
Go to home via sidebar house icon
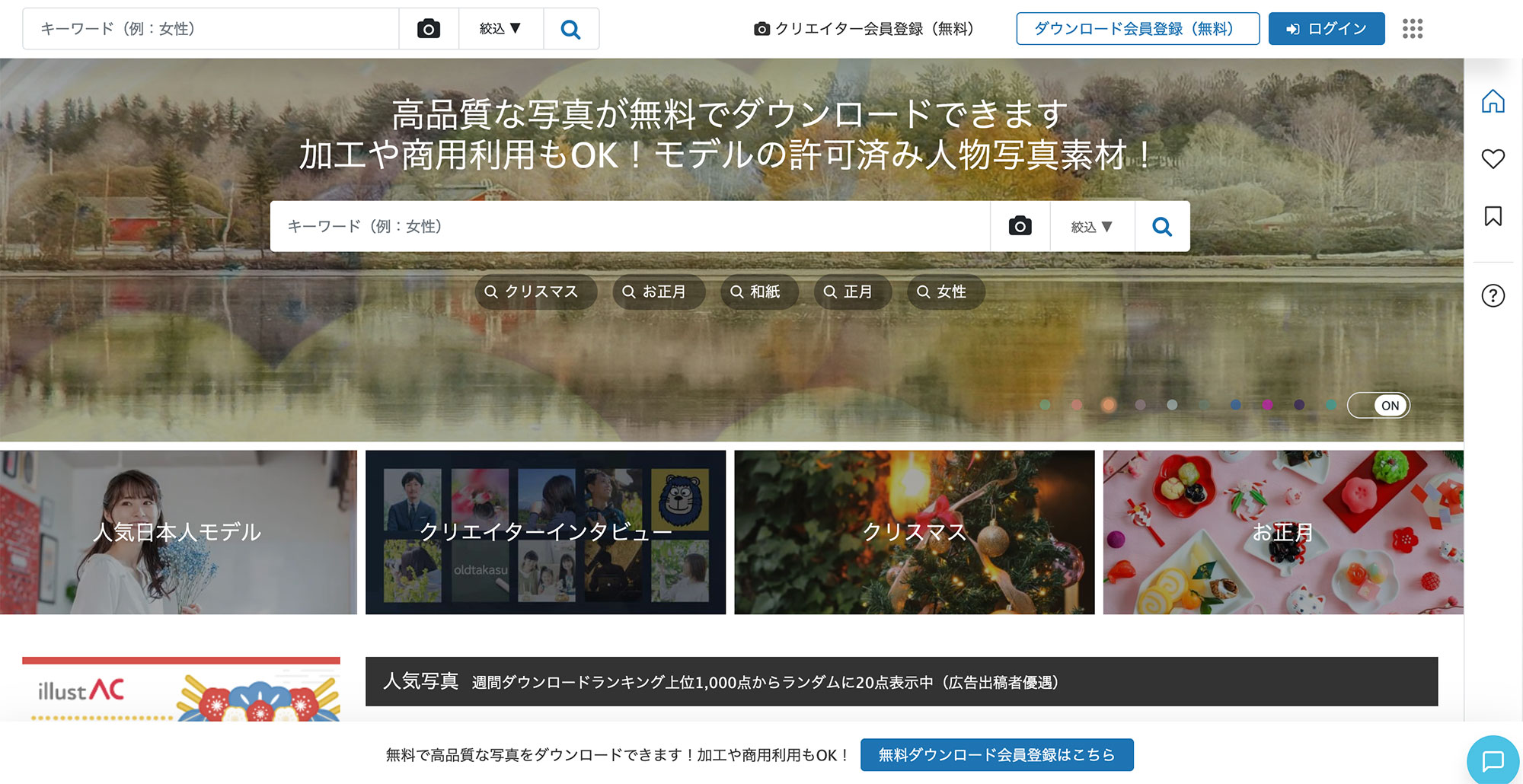(x=1493, y=101)
